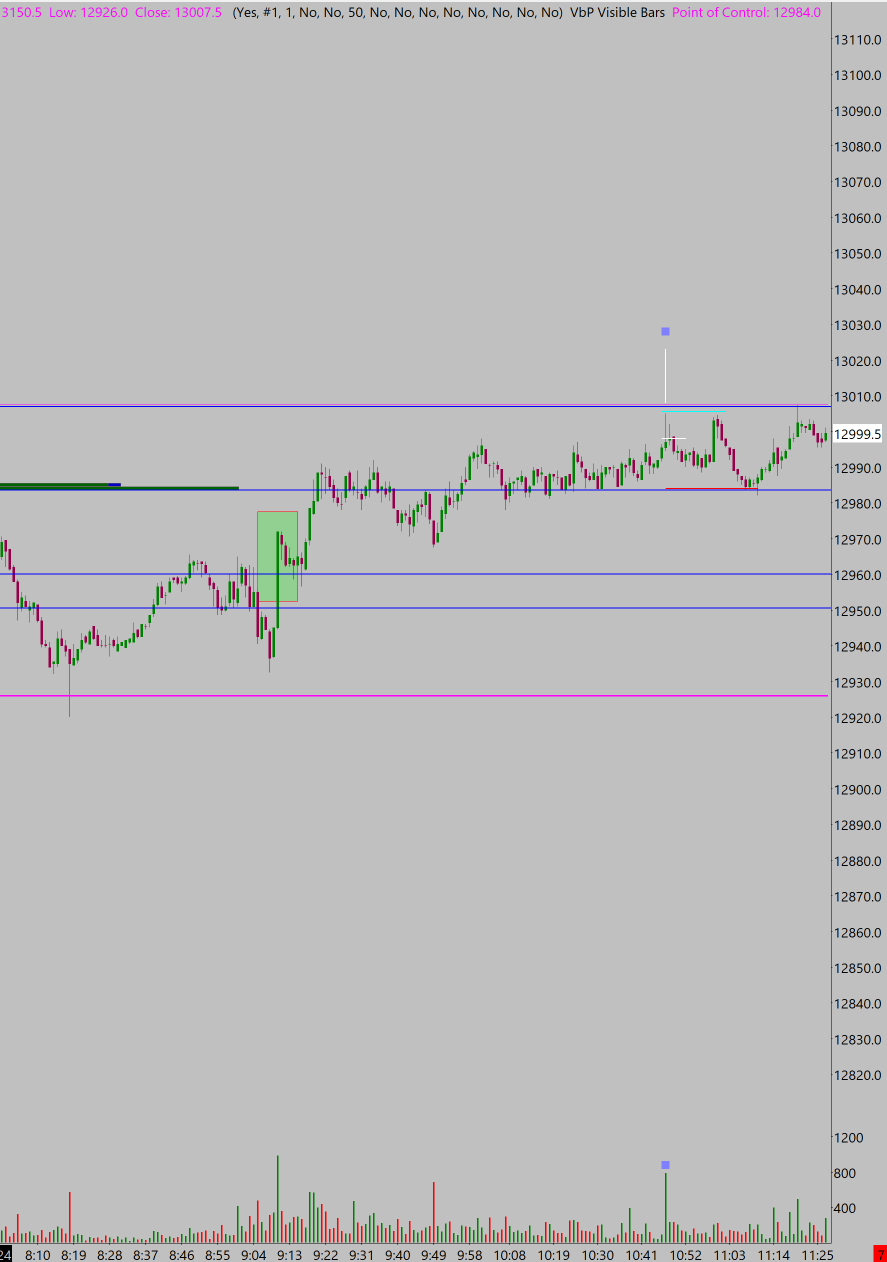887x1262 pixels.
Task: Click the blue square marker above the volume spike
Action: [665, 1165]
